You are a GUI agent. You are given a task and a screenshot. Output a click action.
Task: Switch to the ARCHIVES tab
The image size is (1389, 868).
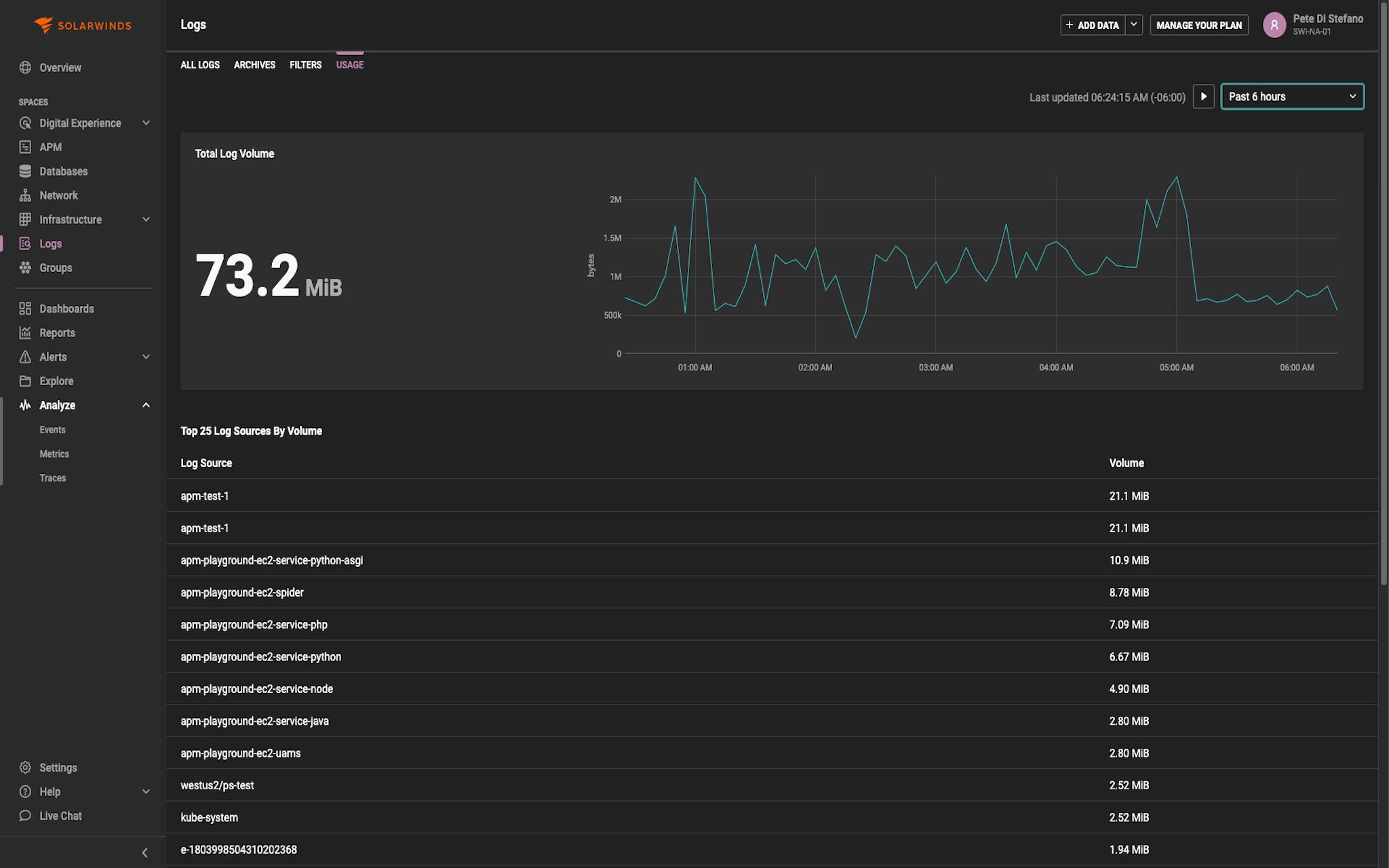(x=254, y=64)
